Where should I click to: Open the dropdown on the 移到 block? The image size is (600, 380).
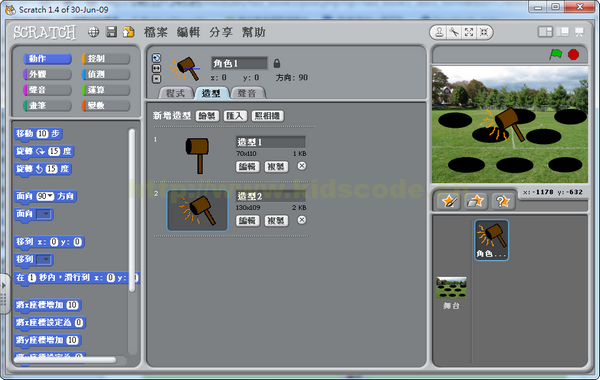45,259
